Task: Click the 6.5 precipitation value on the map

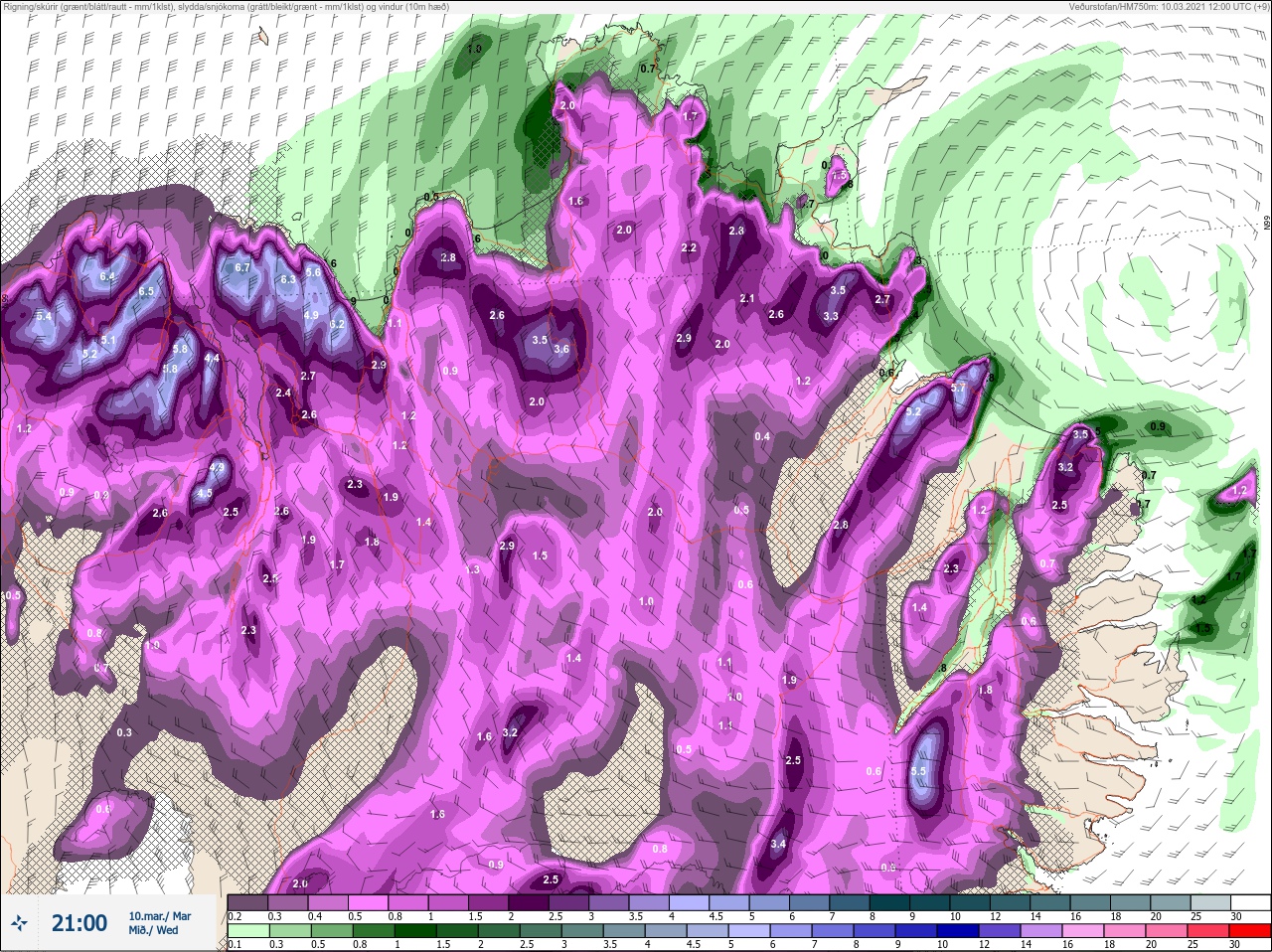Action: point(146,291)
